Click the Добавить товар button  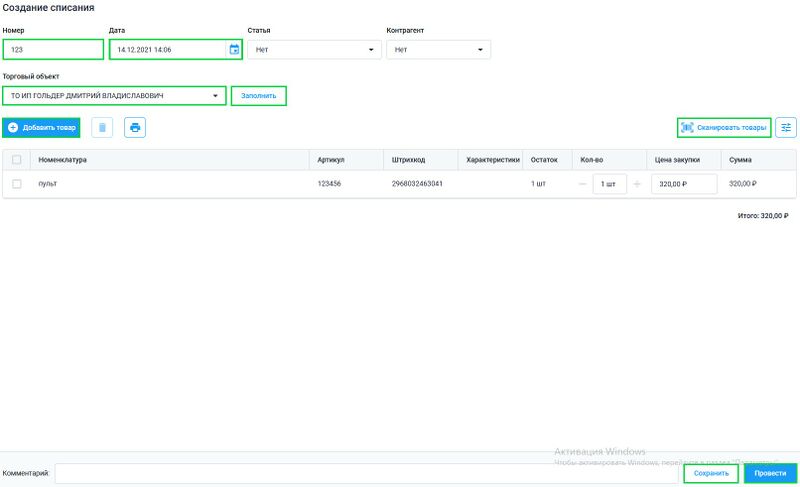(x=41, y=127)
